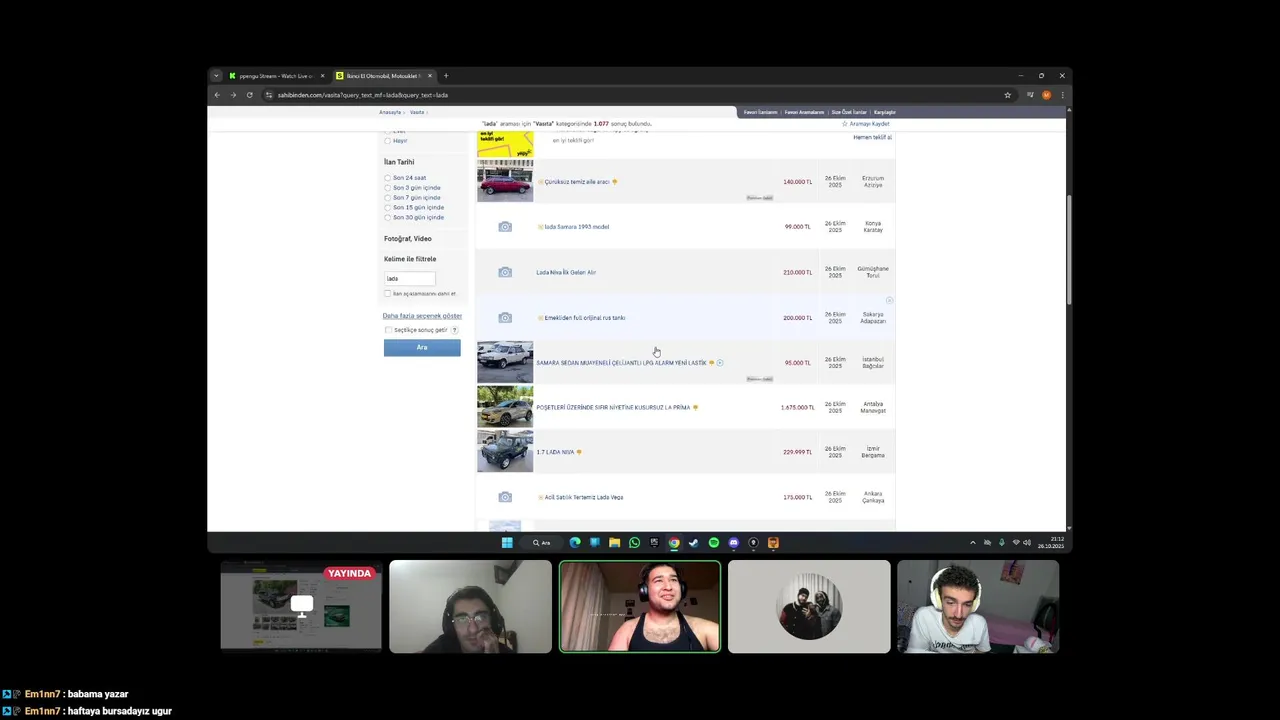
Task: Open the tab search dropdown arrow
Action: (x=216, y=76)
